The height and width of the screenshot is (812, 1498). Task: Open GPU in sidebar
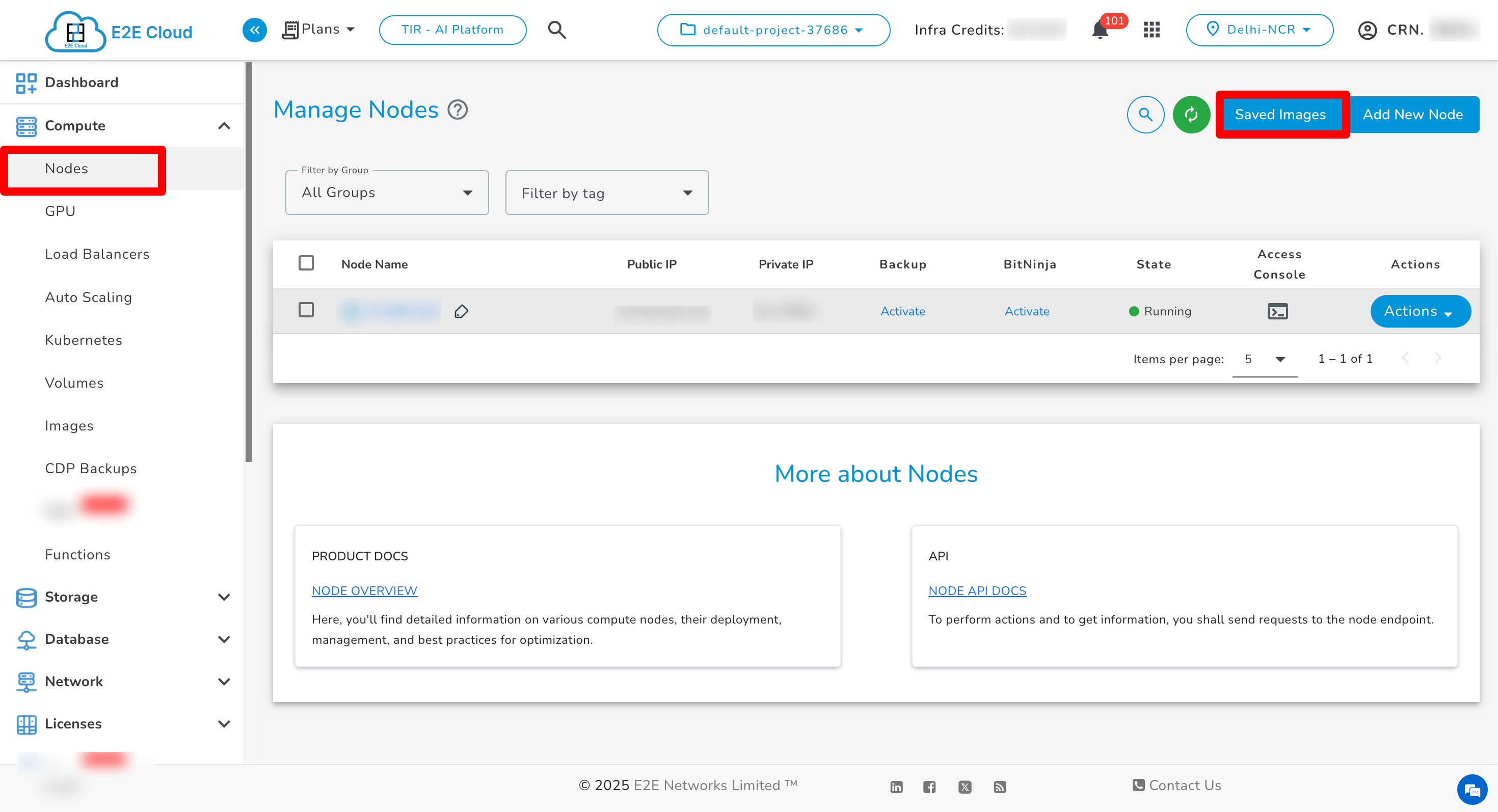60,211
